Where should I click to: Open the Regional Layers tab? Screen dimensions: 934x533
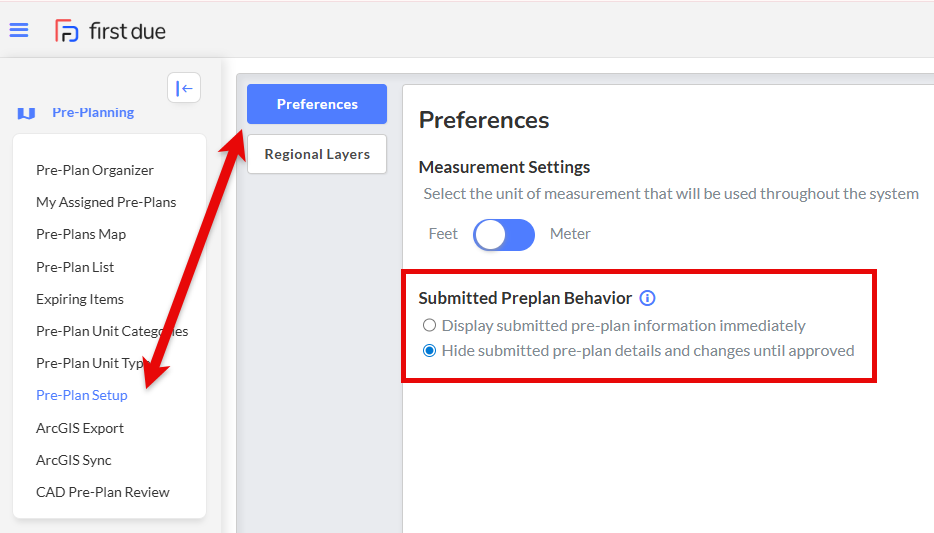point(317,154)
